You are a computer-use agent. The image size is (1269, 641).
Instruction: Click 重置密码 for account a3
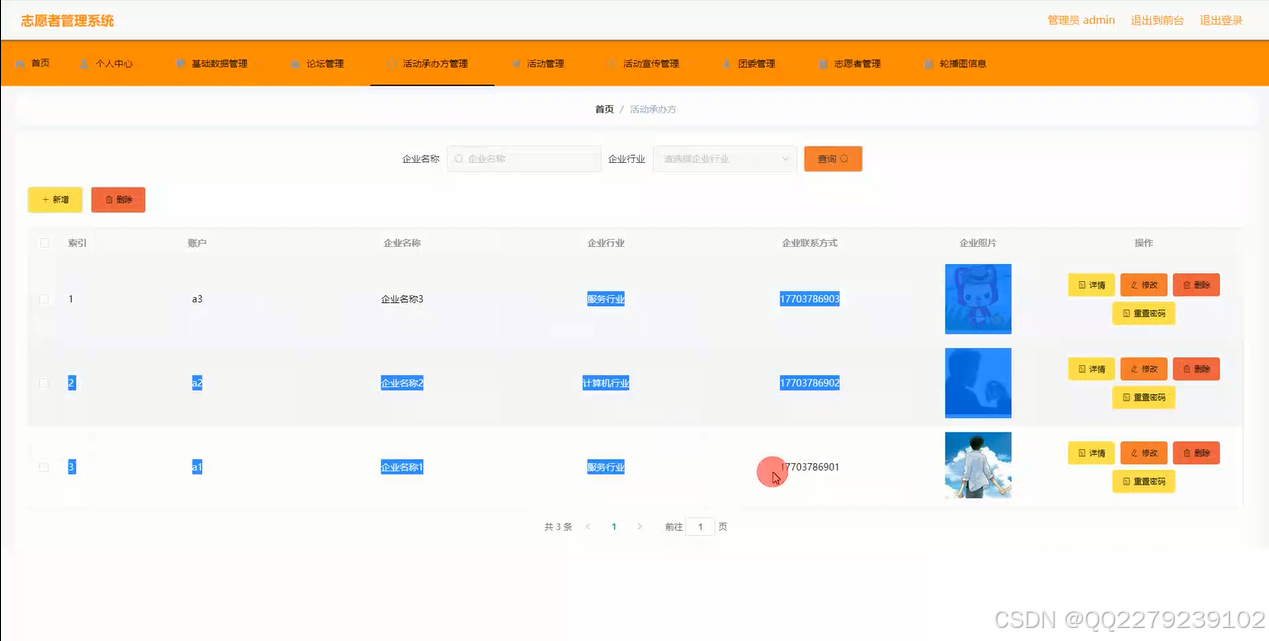click(1143, 313)
